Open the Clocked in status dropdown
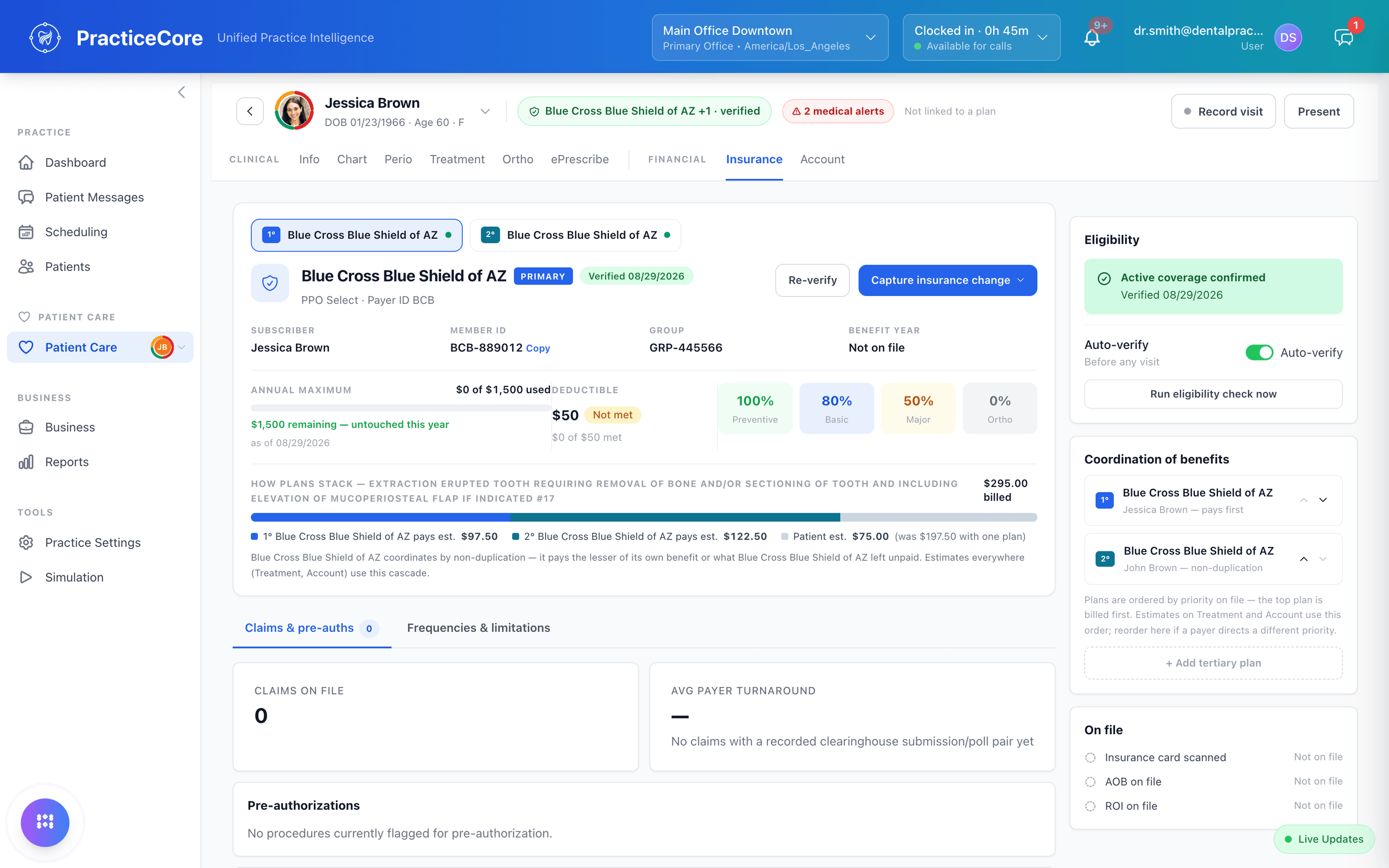Screen dimensions: 1389x868 point(981,38)
